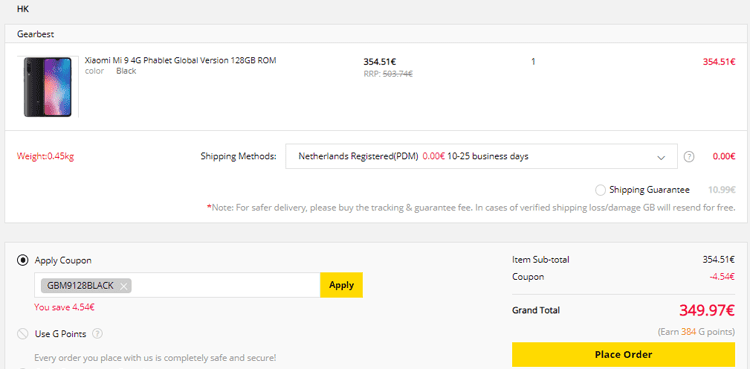Select the Gearbest seller name

tap(35, 34)
